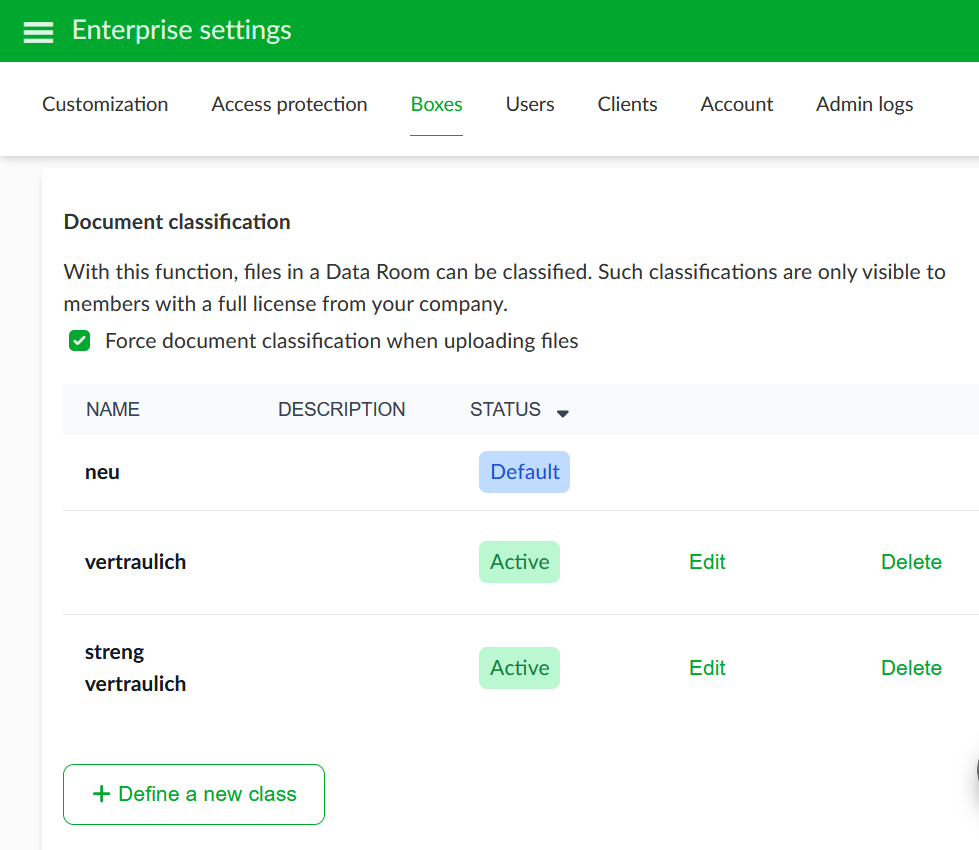Select the Boxes tab
The width and height of the screenshot is (979, 850).
(436, 104)
